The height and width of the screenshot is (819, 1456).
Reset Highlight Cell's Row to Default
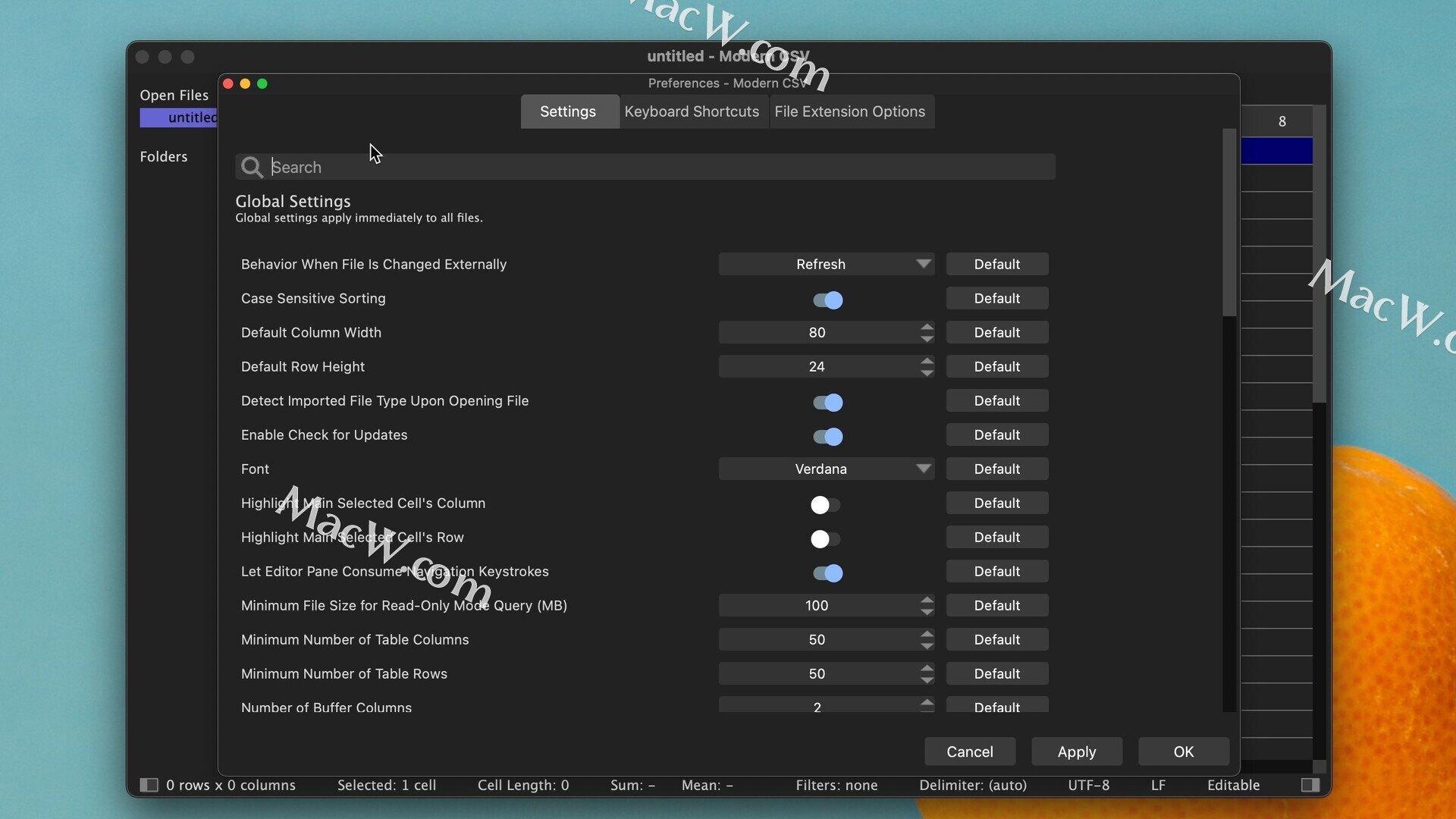click(x=997, y=537)
